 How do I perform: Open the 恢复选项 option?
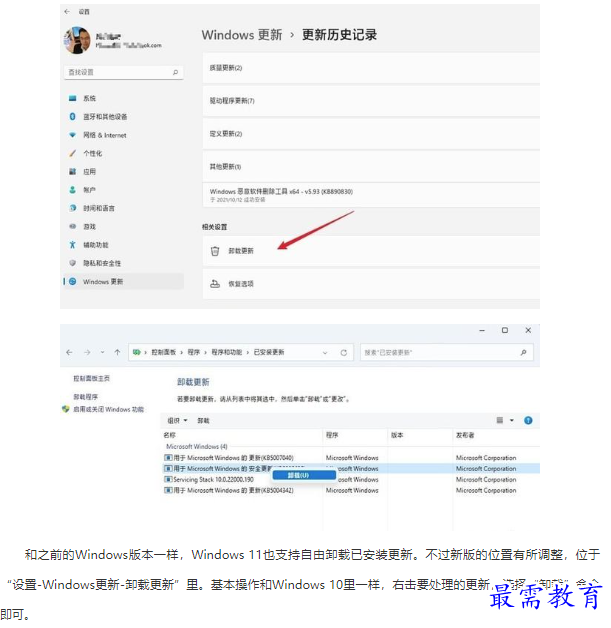[371, 284]
